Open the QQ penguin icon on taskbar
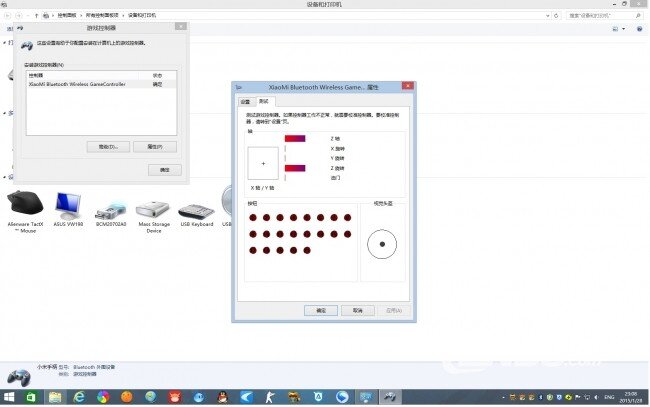The width and height of the screenshot is (650, 407). pos(223,397)
